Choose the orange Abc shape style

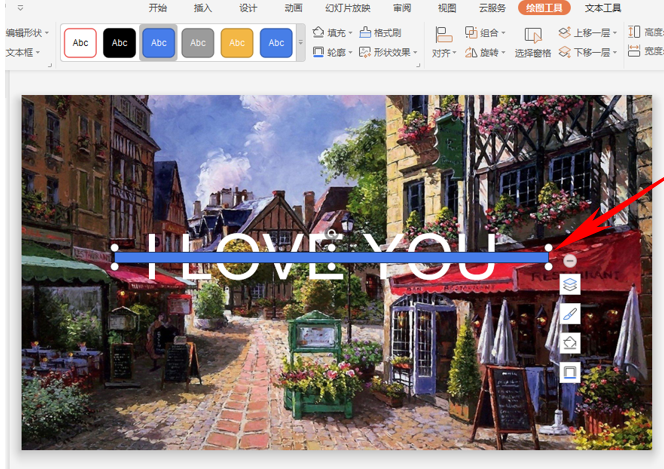pos(237,43)
